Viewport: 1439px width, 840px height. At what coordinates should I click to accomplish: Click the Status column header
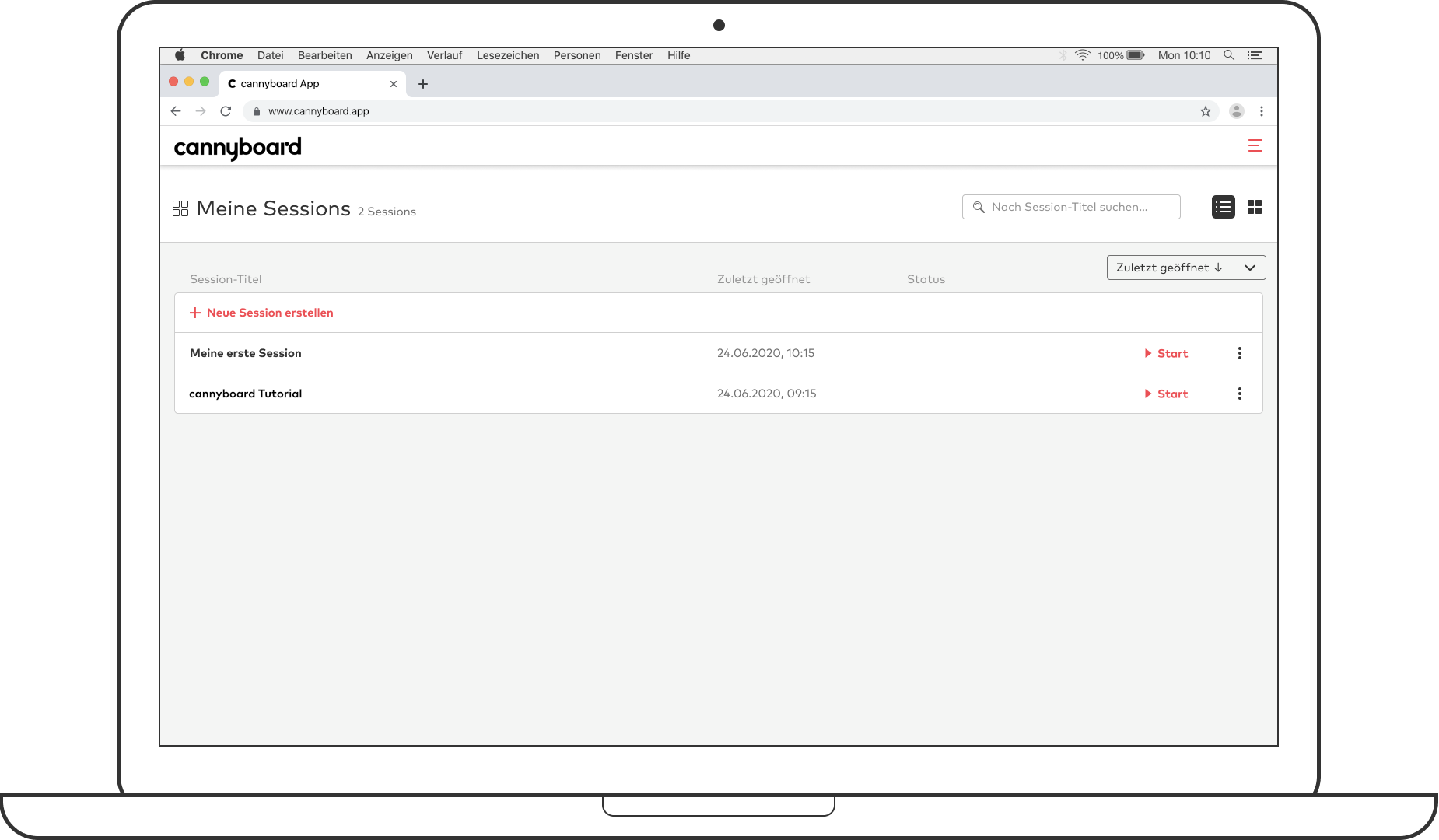click(x=926, y=279)
